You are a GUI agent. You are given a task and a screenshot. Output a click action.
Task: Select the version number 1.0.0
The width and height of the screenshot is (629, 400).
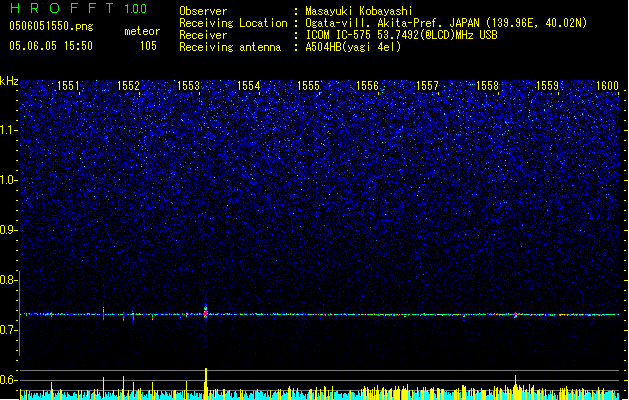[136, 8]
